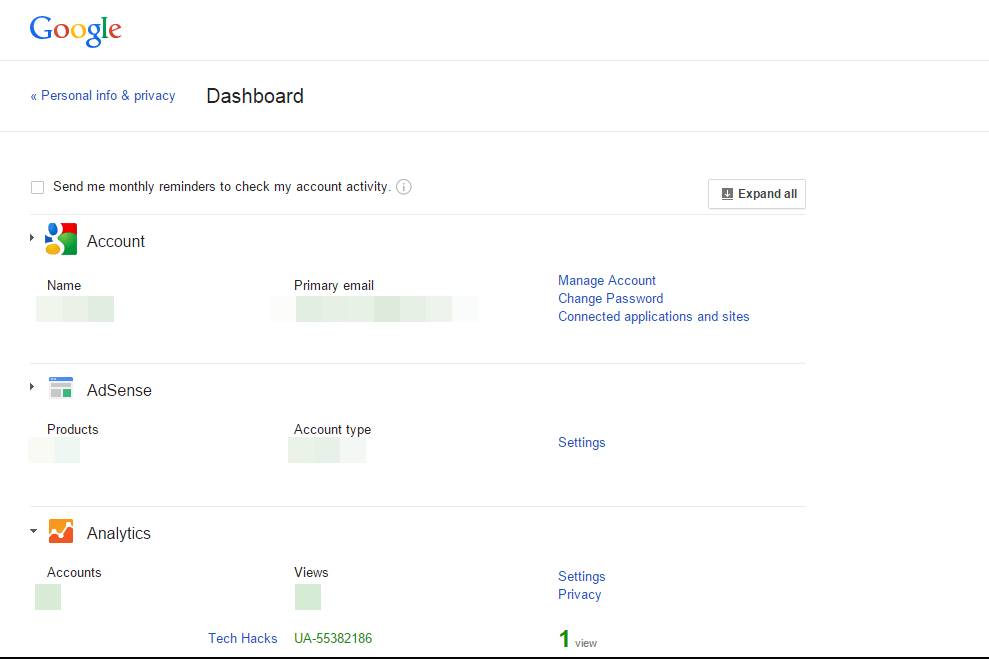
Task: Open Analytics Privacy link
Action: tap(580, 595)
